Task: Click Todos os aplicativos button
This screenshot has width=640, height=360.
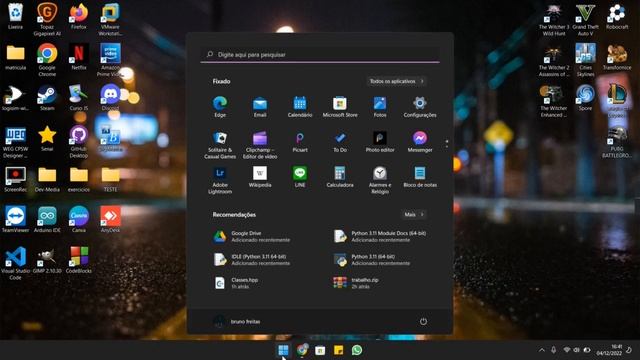Action: click(397, 81)
